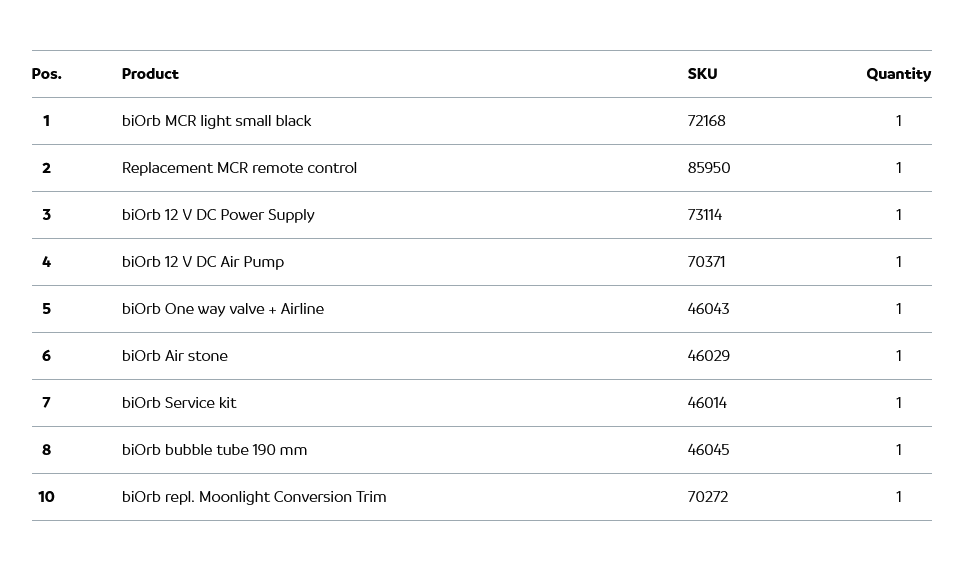Open biOrb One way valve + Airline
The image size is (973, 579).
pos(223,309)
